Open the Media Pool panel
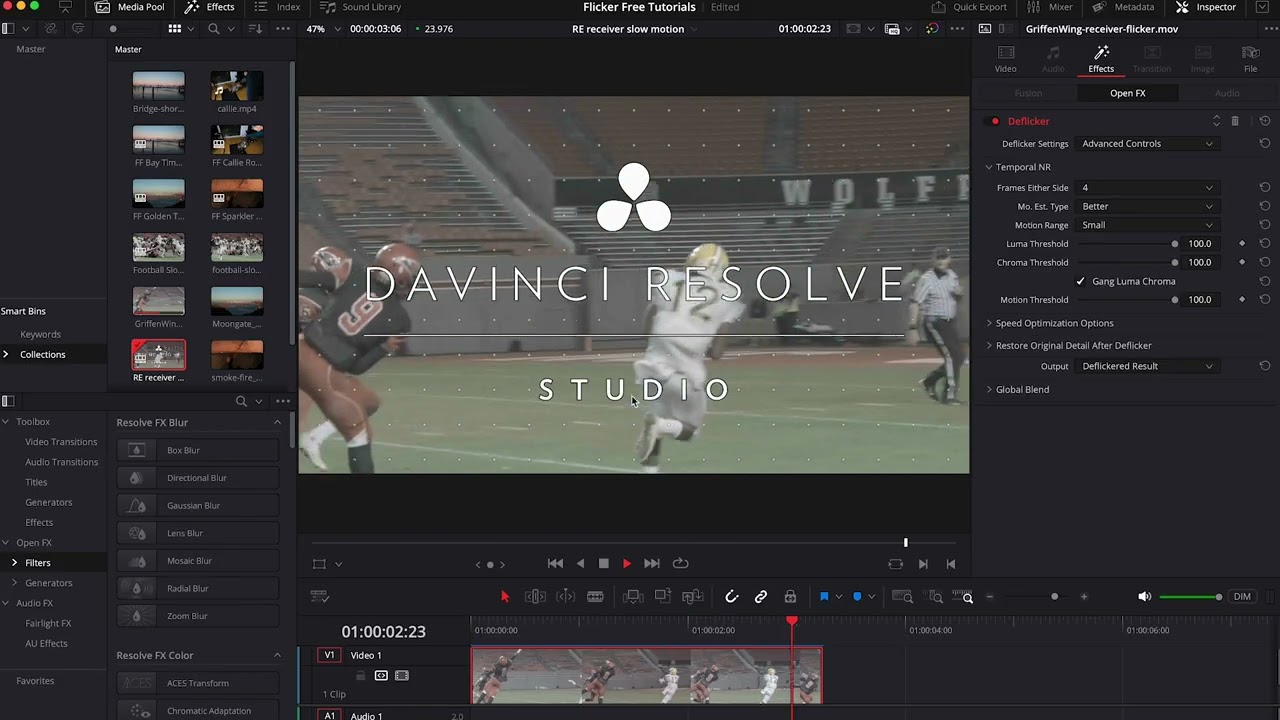 click(x=129, y=7)
